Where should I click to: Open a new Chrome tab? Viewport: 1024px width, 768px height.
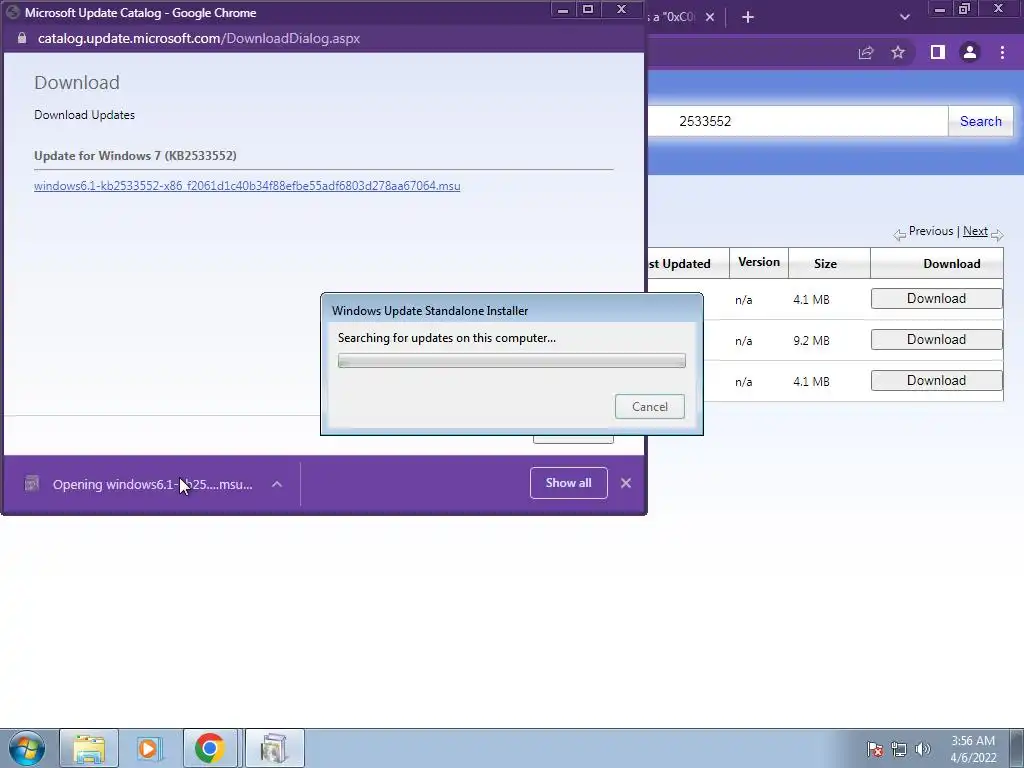tap(748, 18)
